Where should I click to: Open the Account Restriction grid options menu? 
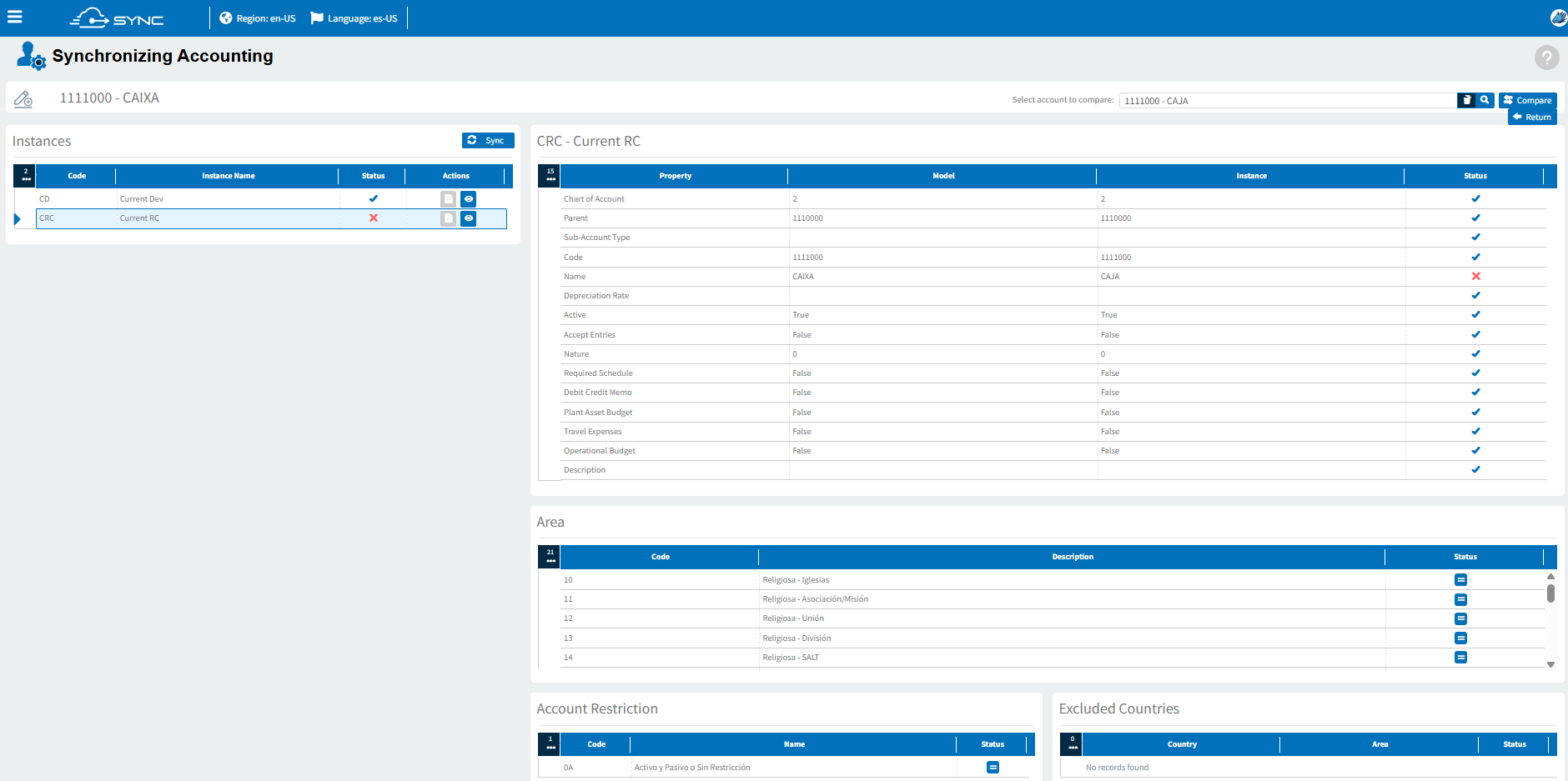pos(550,744)
